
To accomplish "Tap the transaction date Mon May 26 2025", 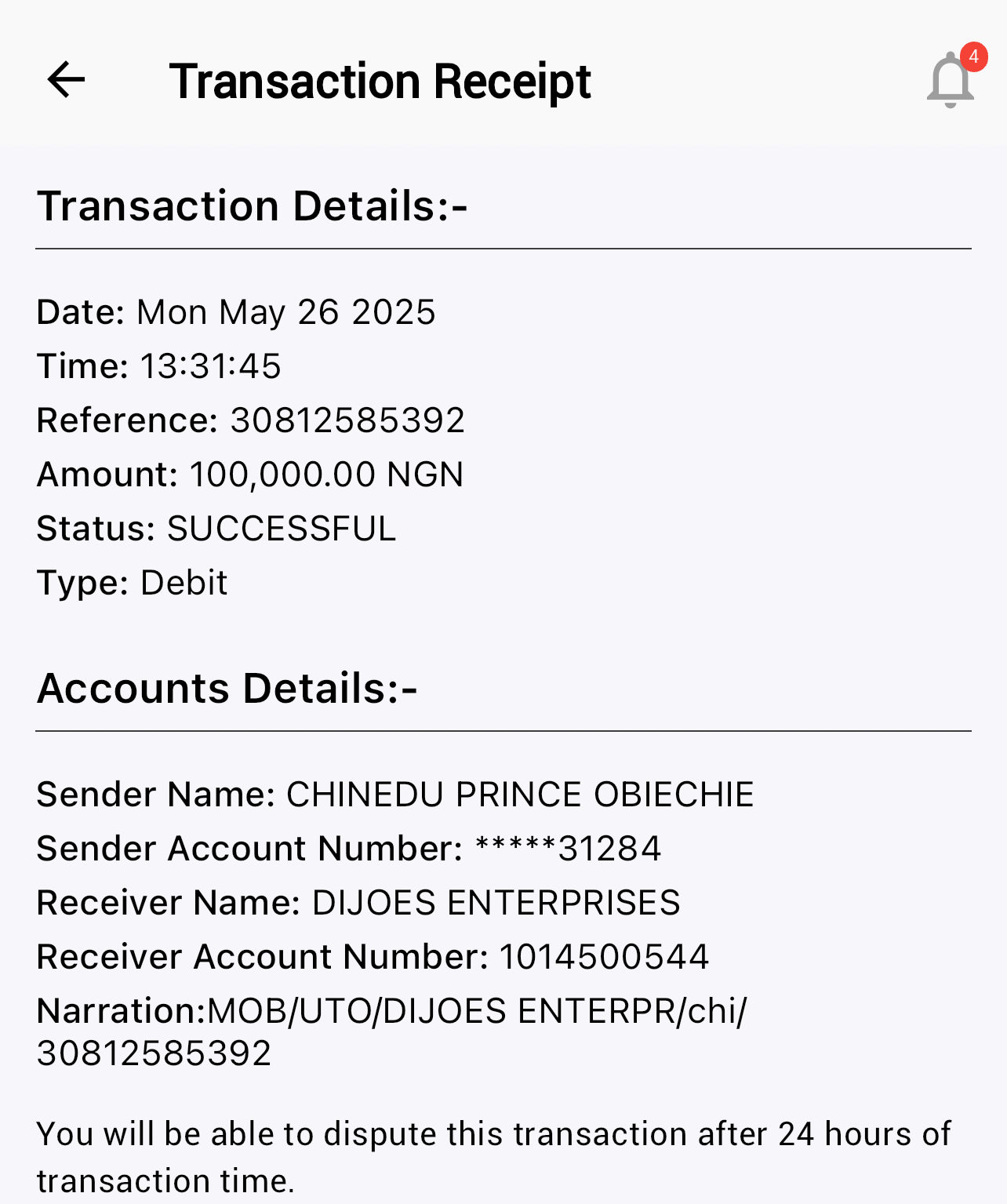I will tap(285, 312).
